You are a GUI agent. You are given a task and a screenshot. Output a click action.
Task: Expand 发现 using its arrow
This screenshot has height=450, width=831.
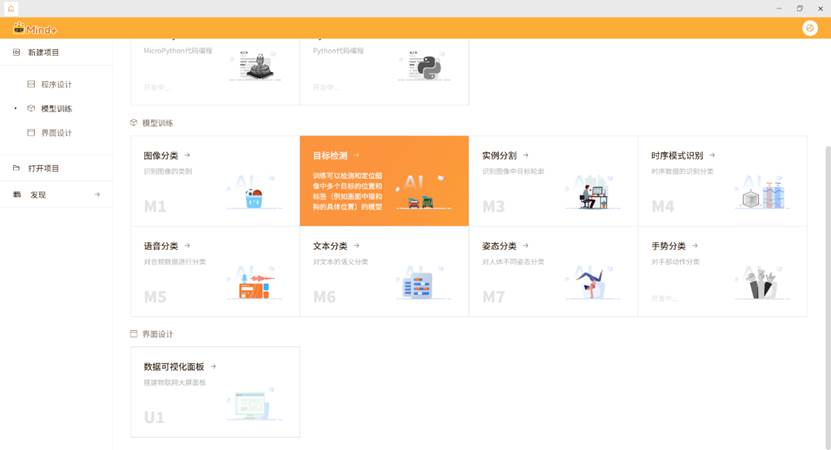pyautogui.click(x=97, y=195)
